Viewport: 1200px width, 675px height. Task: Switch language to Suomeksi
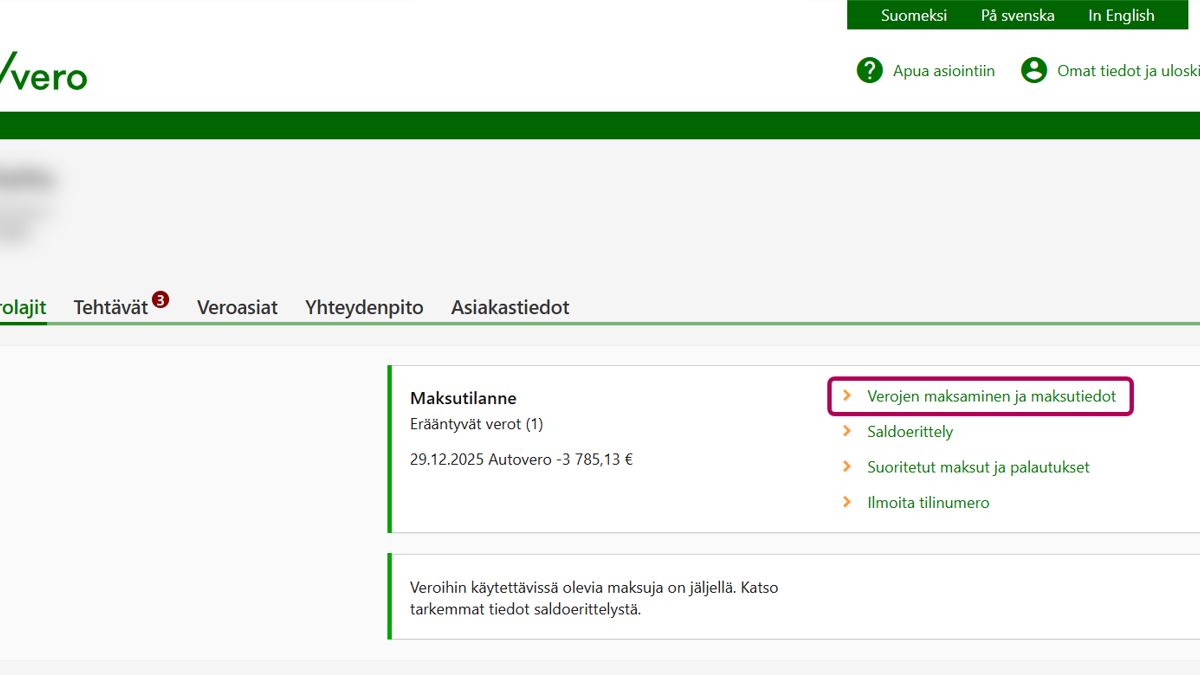pos(913,15)
